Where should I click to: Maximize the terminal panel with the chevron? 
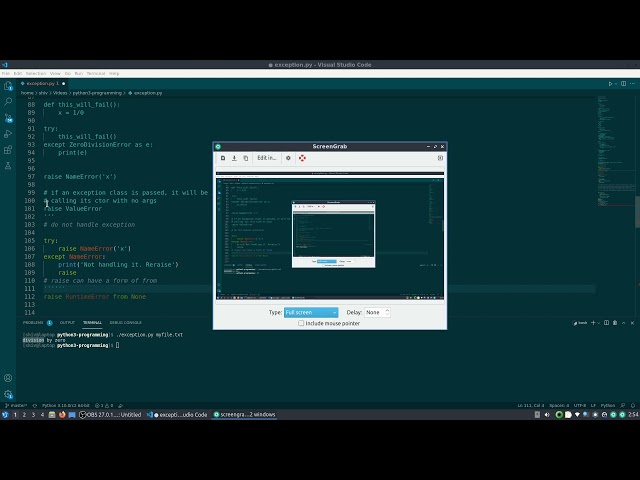tap(624, 323)
